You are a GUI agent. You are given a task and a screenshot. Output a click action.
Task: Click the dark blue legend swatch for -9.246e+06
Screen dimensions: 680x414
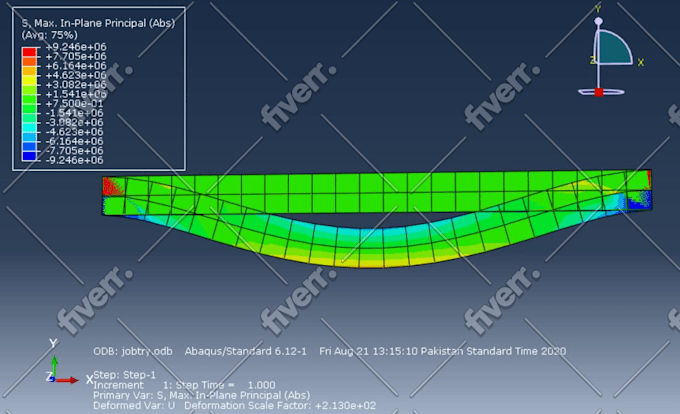pos(29,156)
